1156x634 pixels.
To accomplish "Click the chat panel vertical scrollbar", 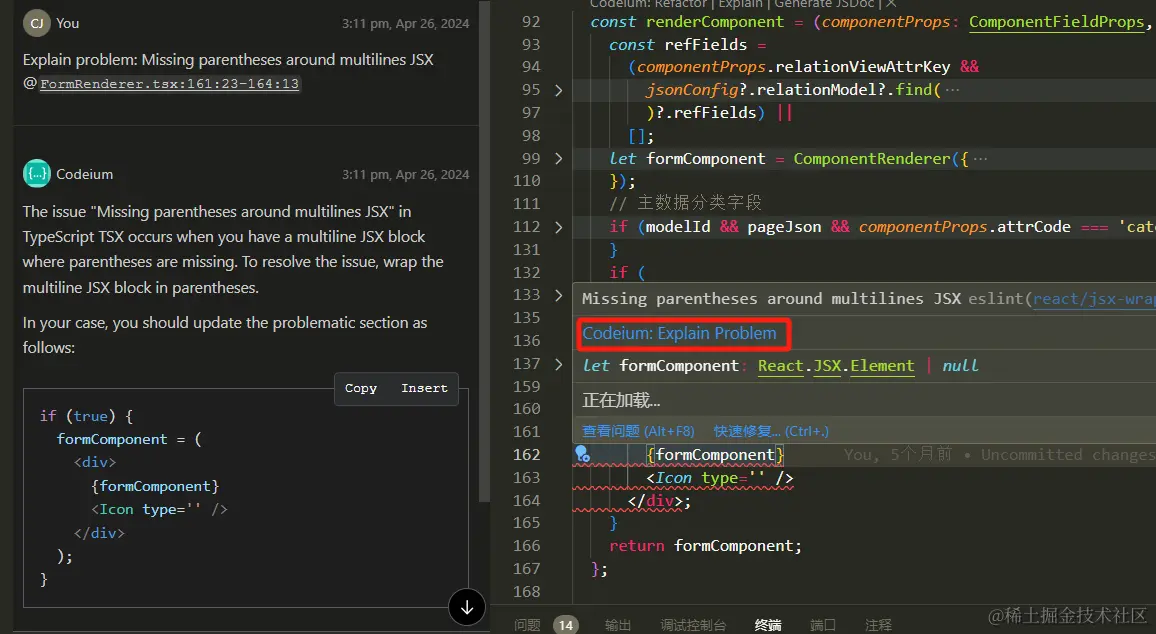I will [x=484, y=251].
